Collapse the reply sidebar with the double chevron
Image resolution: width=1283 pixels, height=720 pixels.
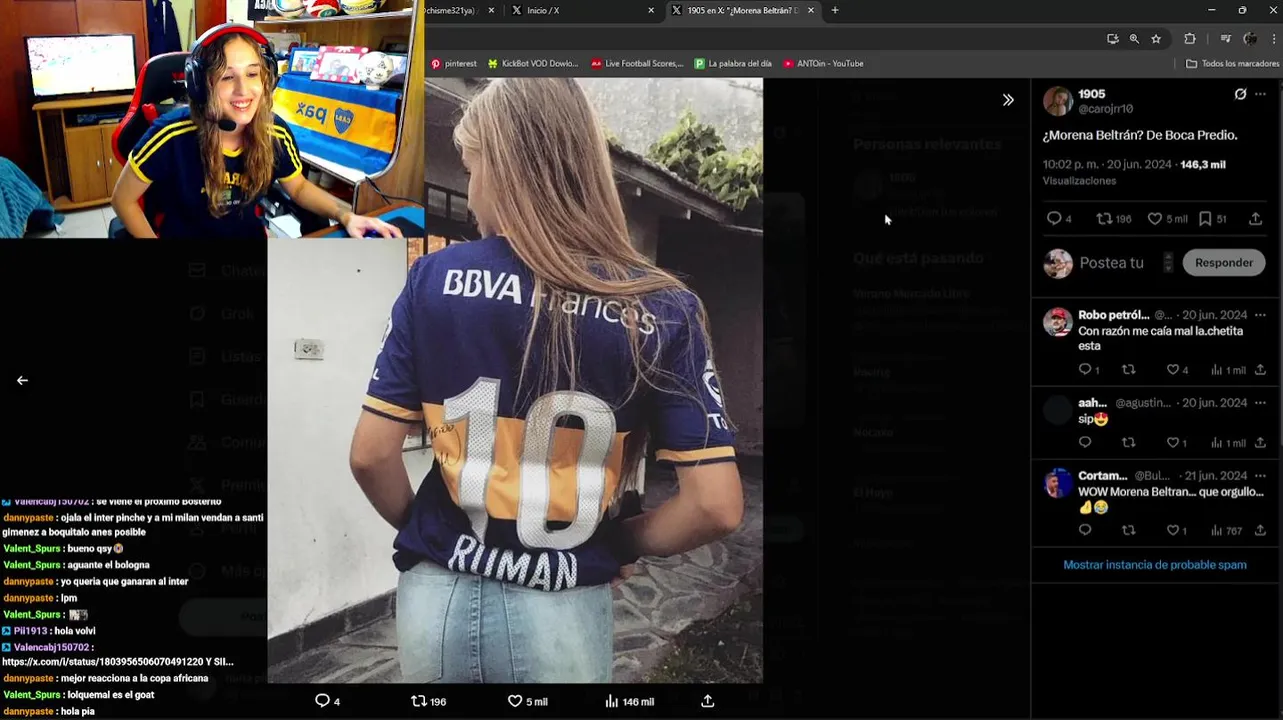(x=1008, y=100)
